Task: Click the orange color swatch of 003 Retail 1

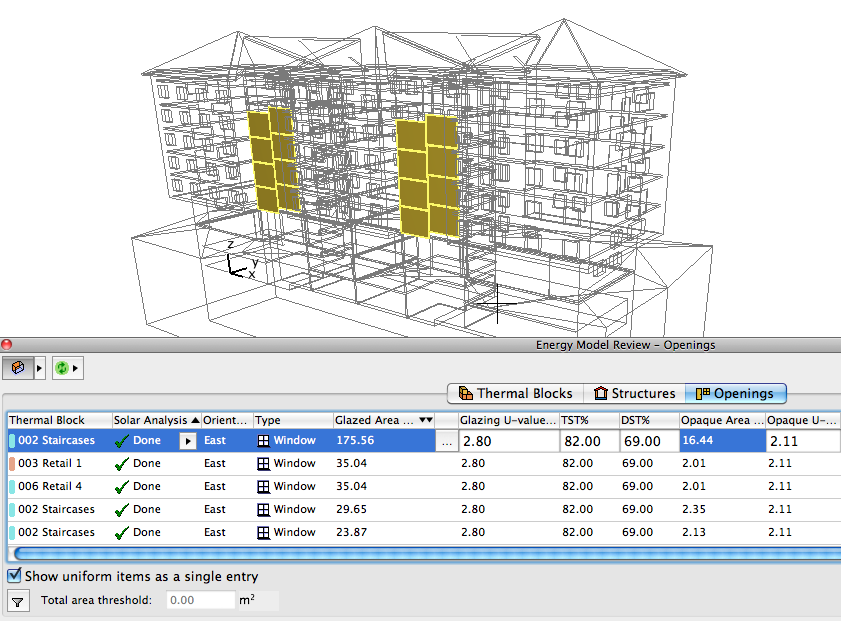Action: pos(12,463)
